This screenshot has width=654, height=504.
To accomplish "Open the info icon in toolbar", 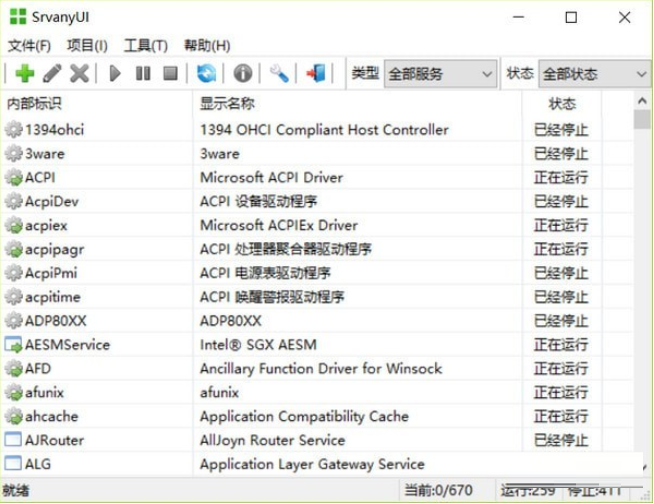I will [243, 74].
